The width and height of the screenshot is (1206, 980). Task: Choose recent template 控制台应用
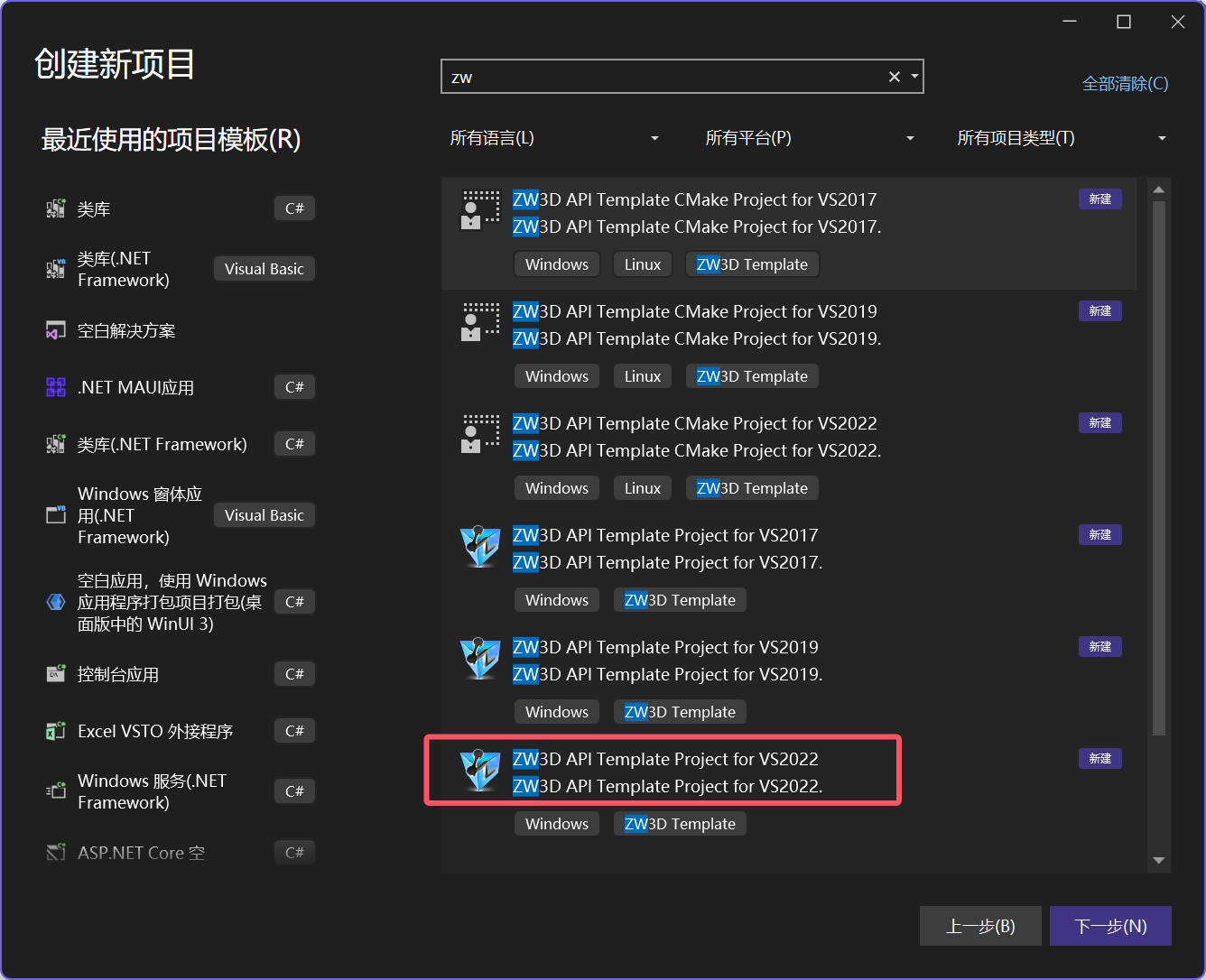180,674
